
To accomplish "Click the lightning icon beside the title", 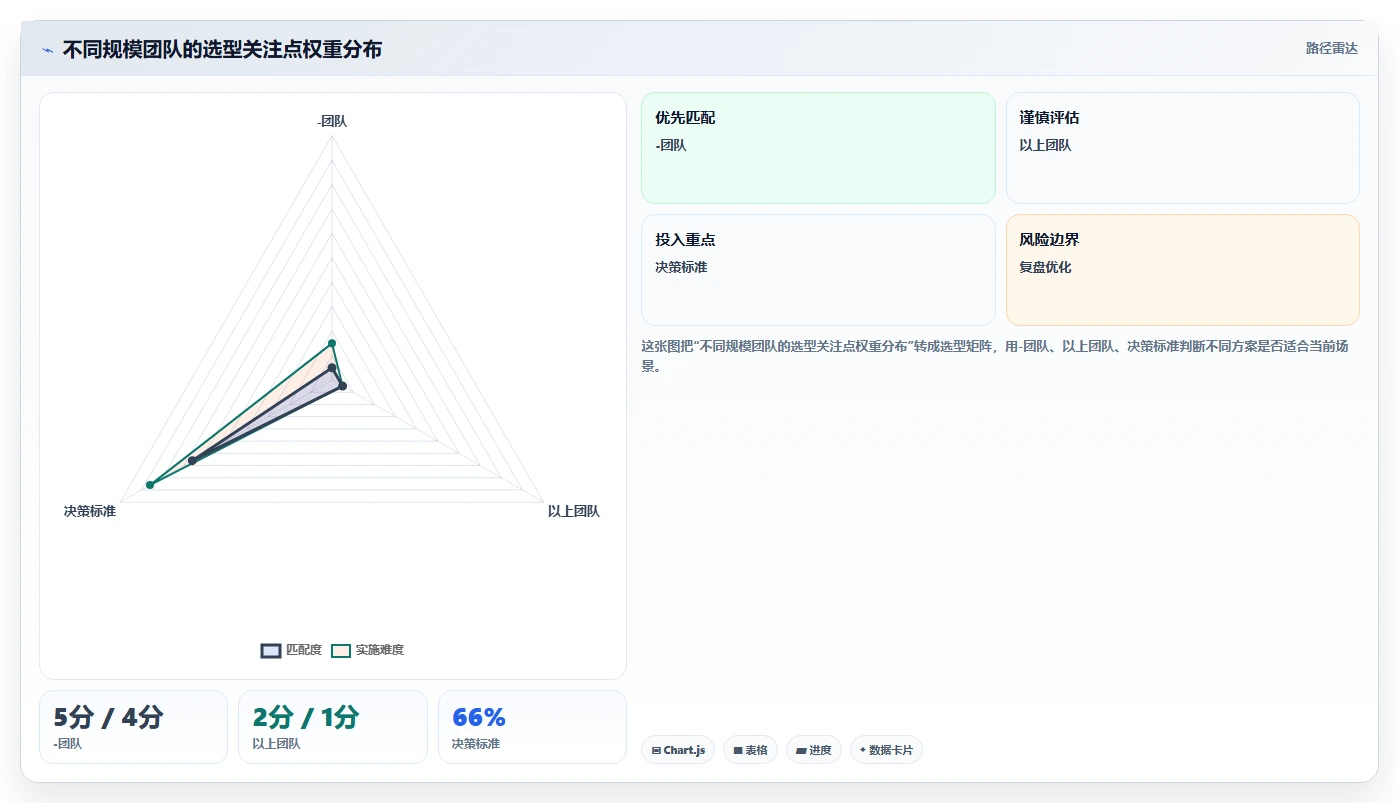I will [47, 50].
